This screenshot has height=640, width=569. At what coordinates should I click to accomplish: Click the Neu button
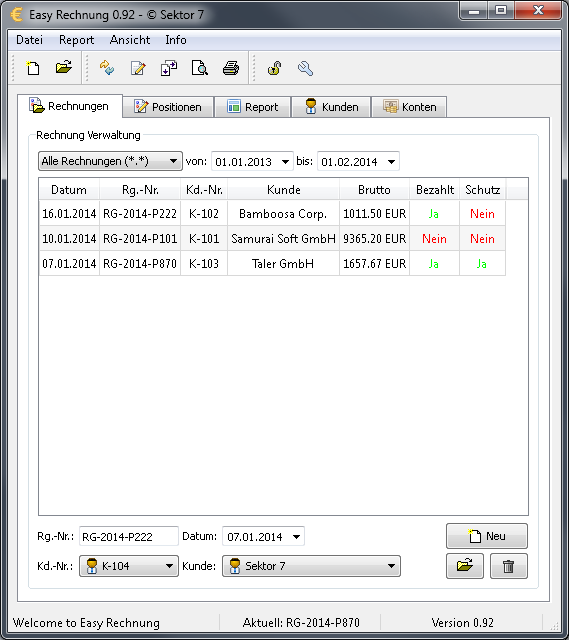pyautogui.click(x=487, y=536)
